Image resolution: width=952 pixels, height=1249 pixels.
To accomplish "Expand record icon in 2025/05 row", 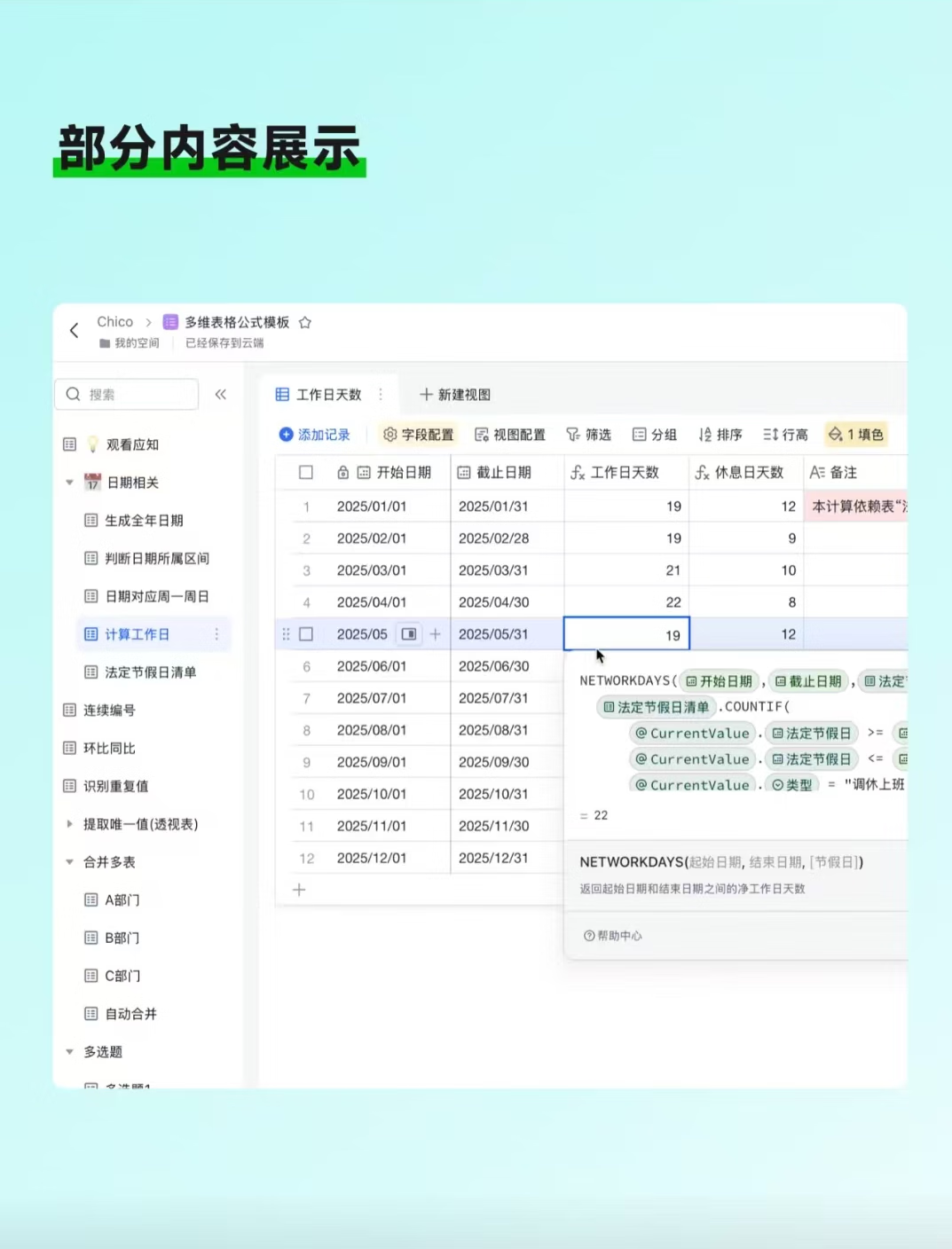I will (x=409, y=634).
